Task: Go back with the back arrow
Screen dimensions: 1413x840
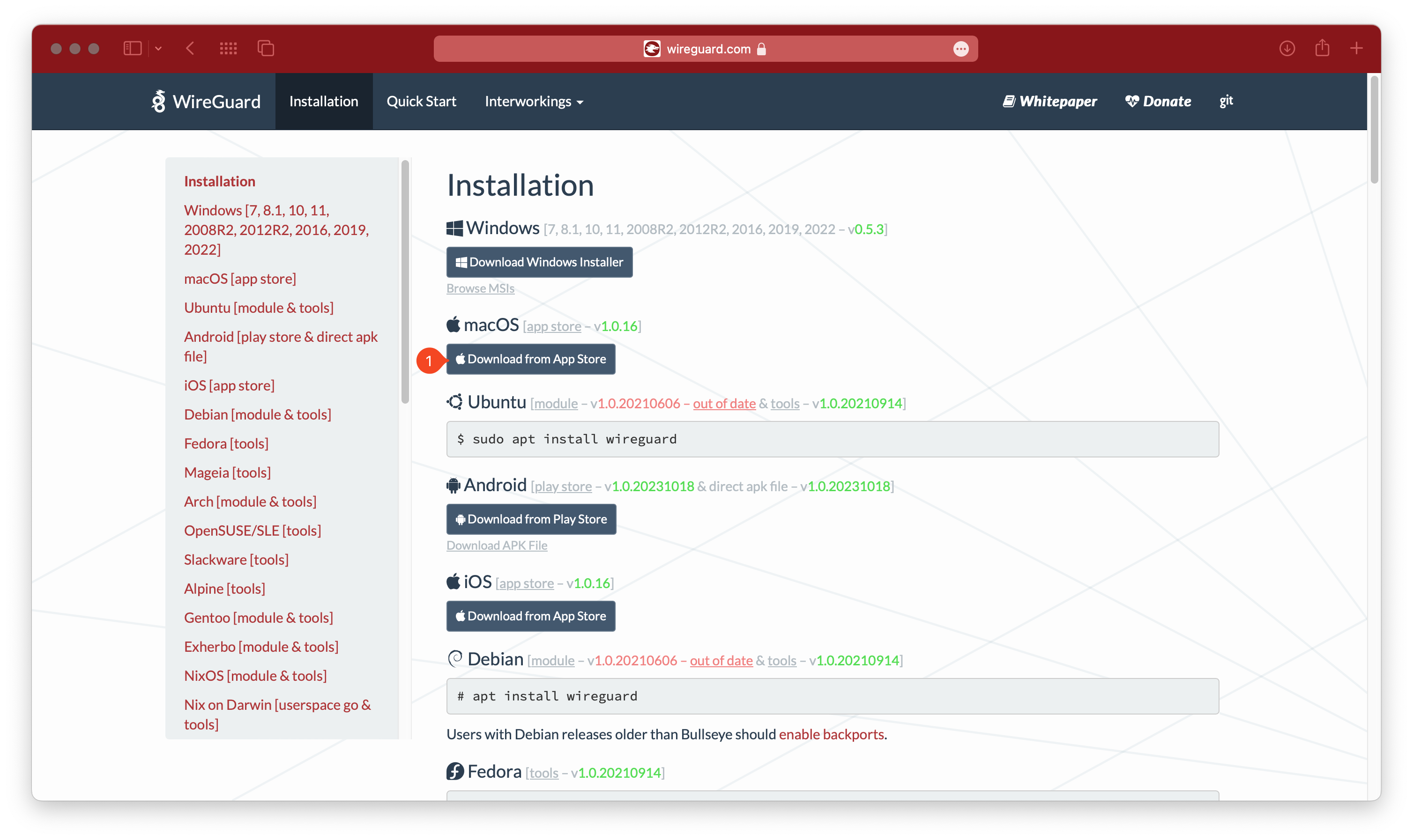Action: (190, 49)
